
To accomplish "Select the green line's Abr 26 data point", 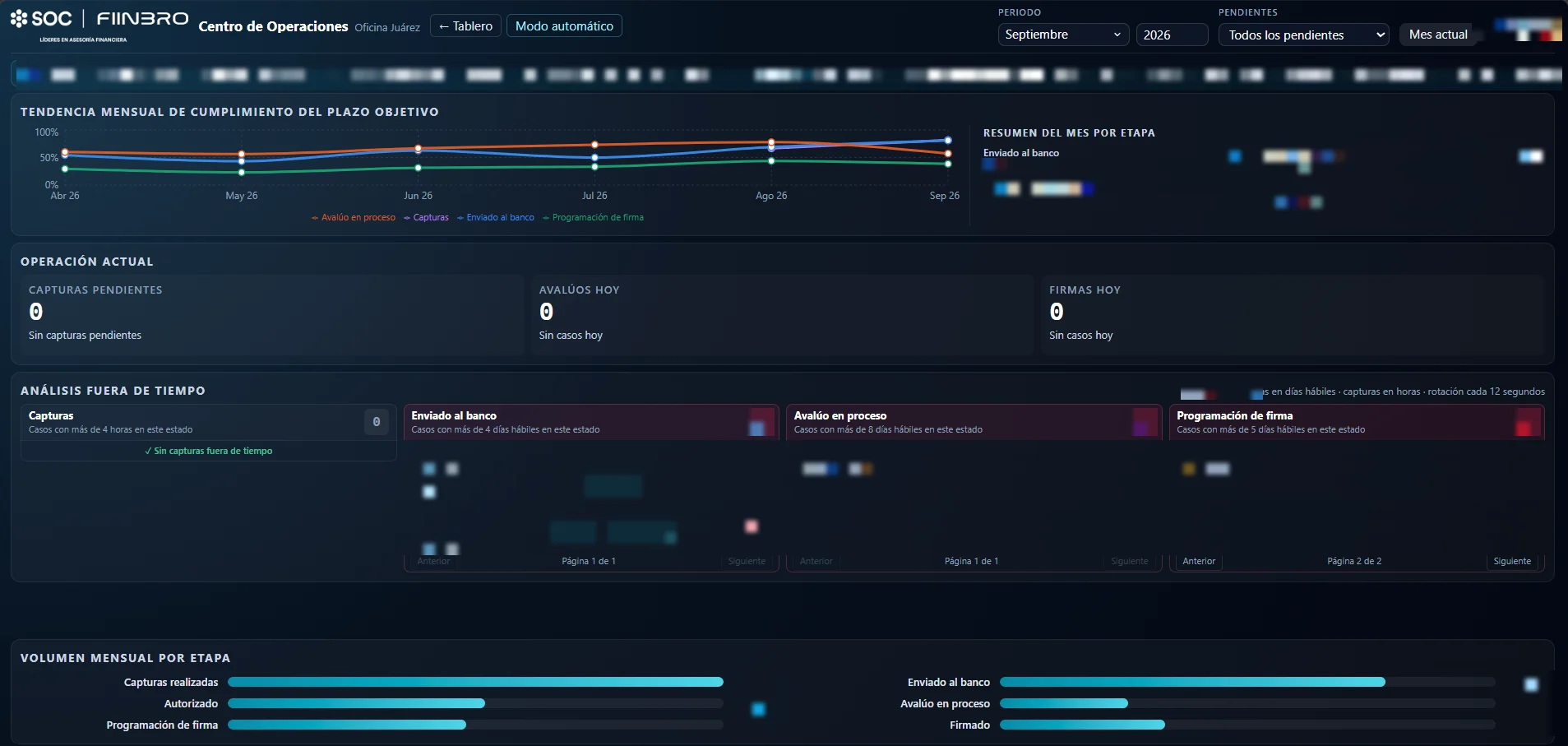I will pyautogui.click(x=65, y=169).
